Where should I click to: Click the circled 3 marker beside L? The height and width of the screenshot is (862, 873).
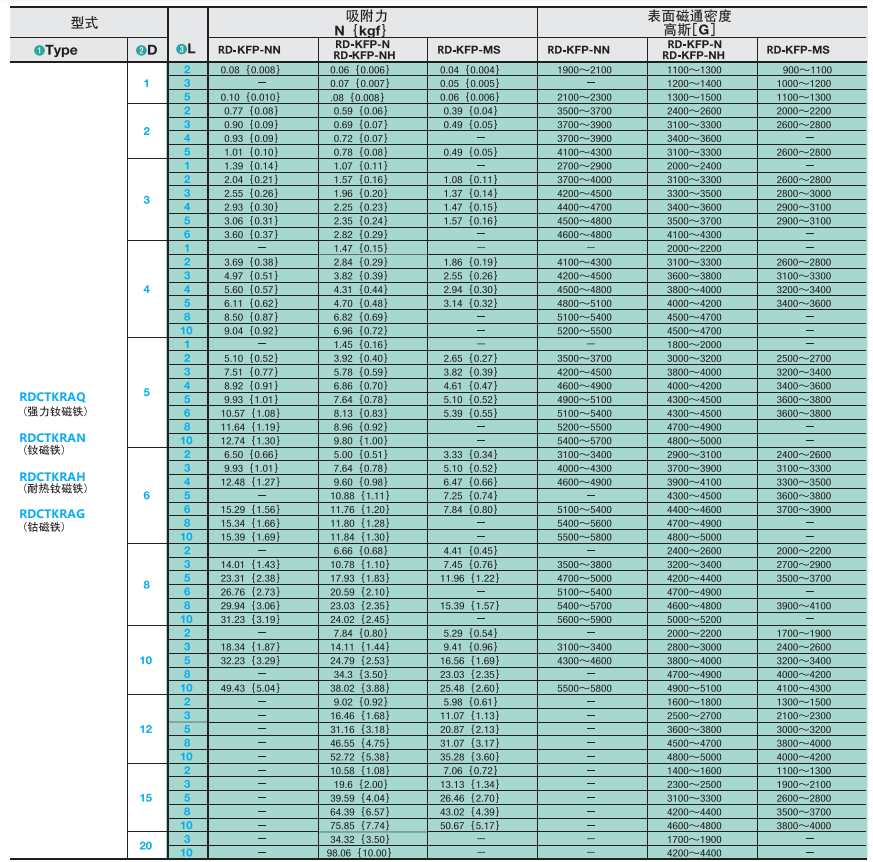(x=179, y=48)
